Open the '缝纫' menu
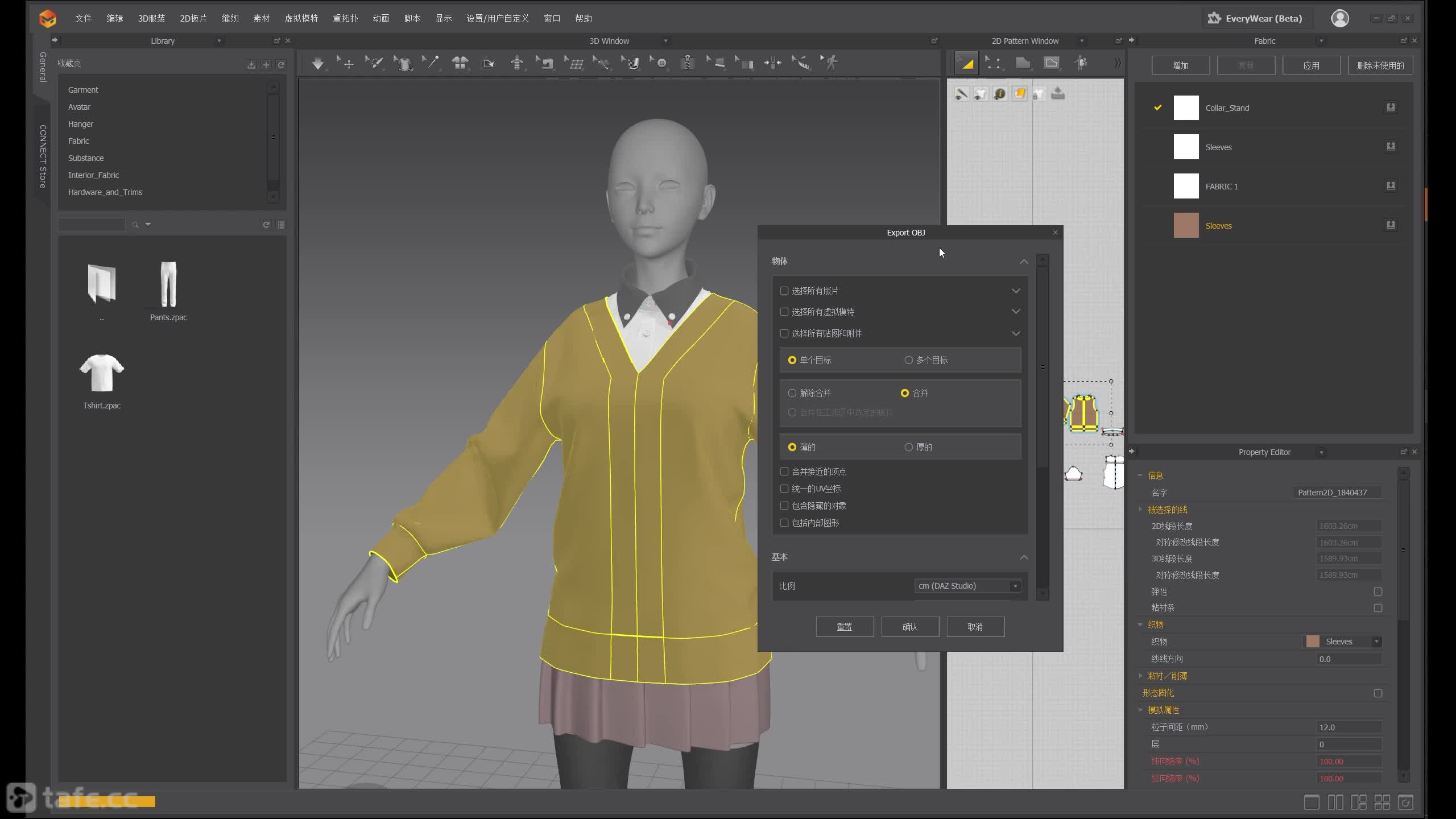 point(230,18)
